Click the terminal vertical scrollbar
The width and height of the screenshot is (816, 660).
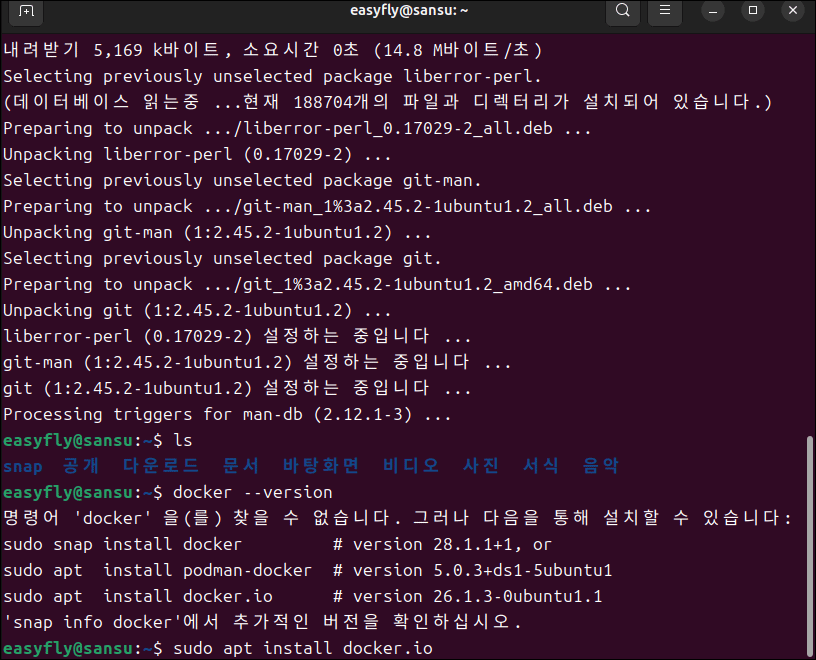point(809,547)
